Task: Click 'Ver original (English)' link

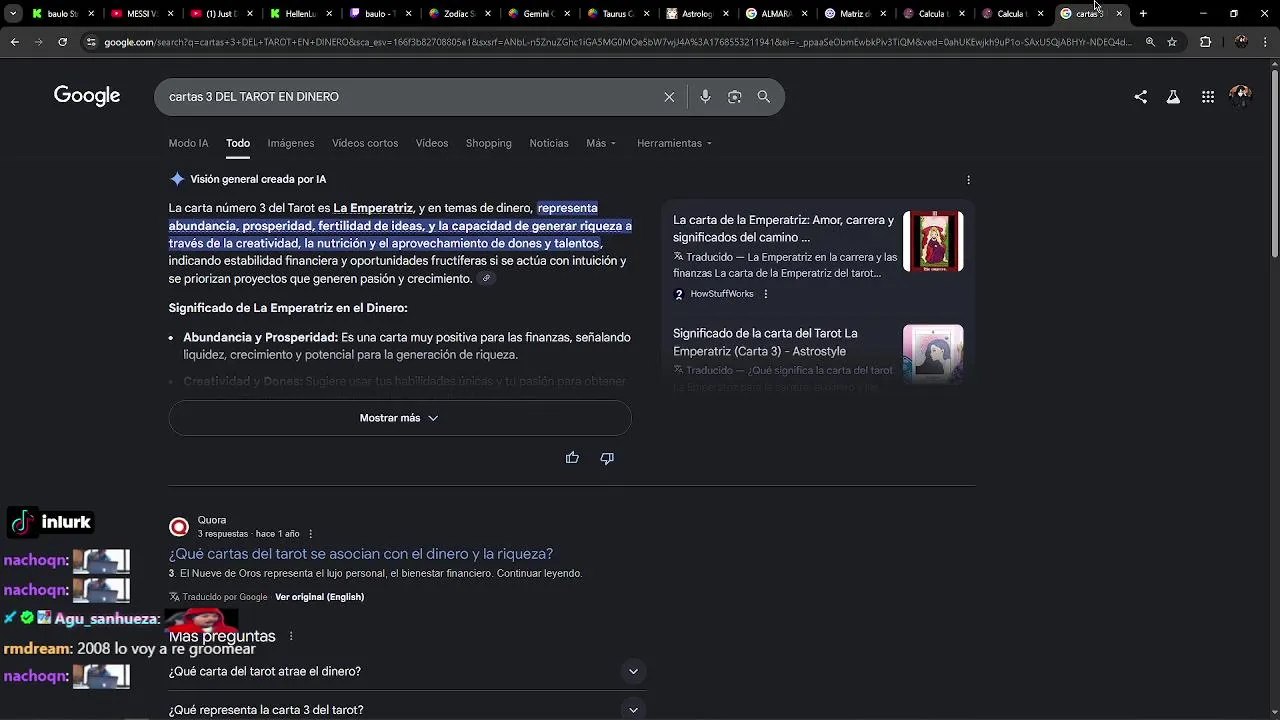Action: tap(319, 597)
